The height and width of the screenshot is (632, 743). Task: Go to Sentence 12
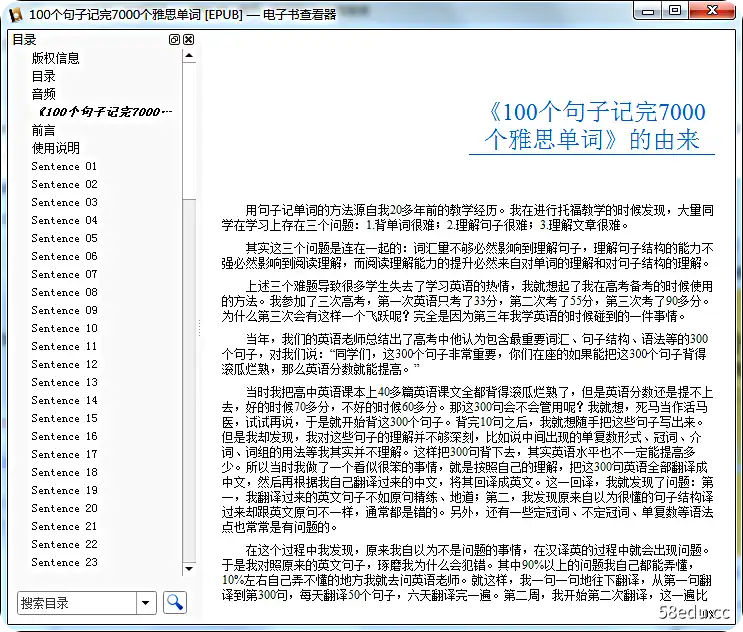(x=64, y=364)
